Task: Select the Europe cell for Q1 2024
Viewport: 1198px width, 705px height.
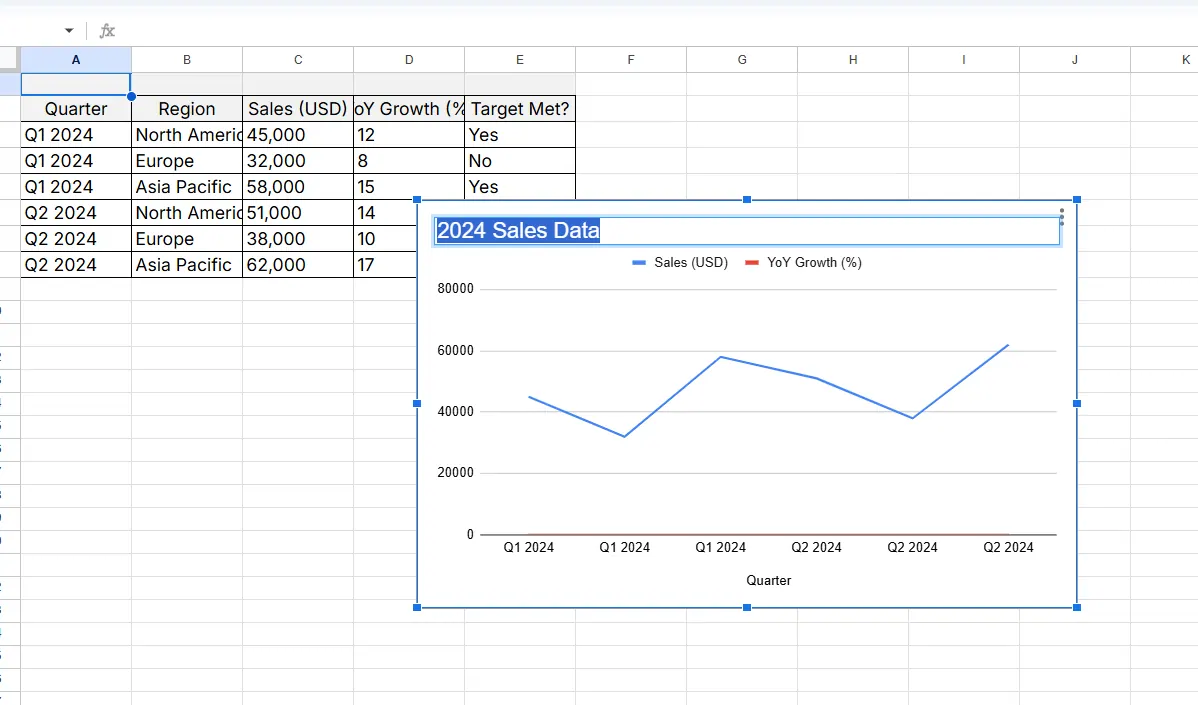Action: 186,161
